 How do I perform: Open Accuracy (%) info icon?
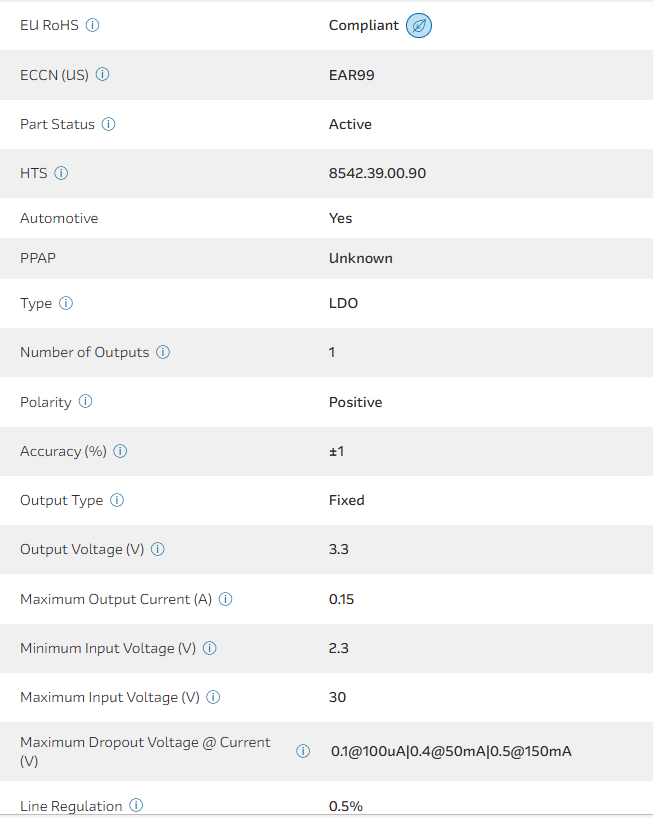pos(120,451)
